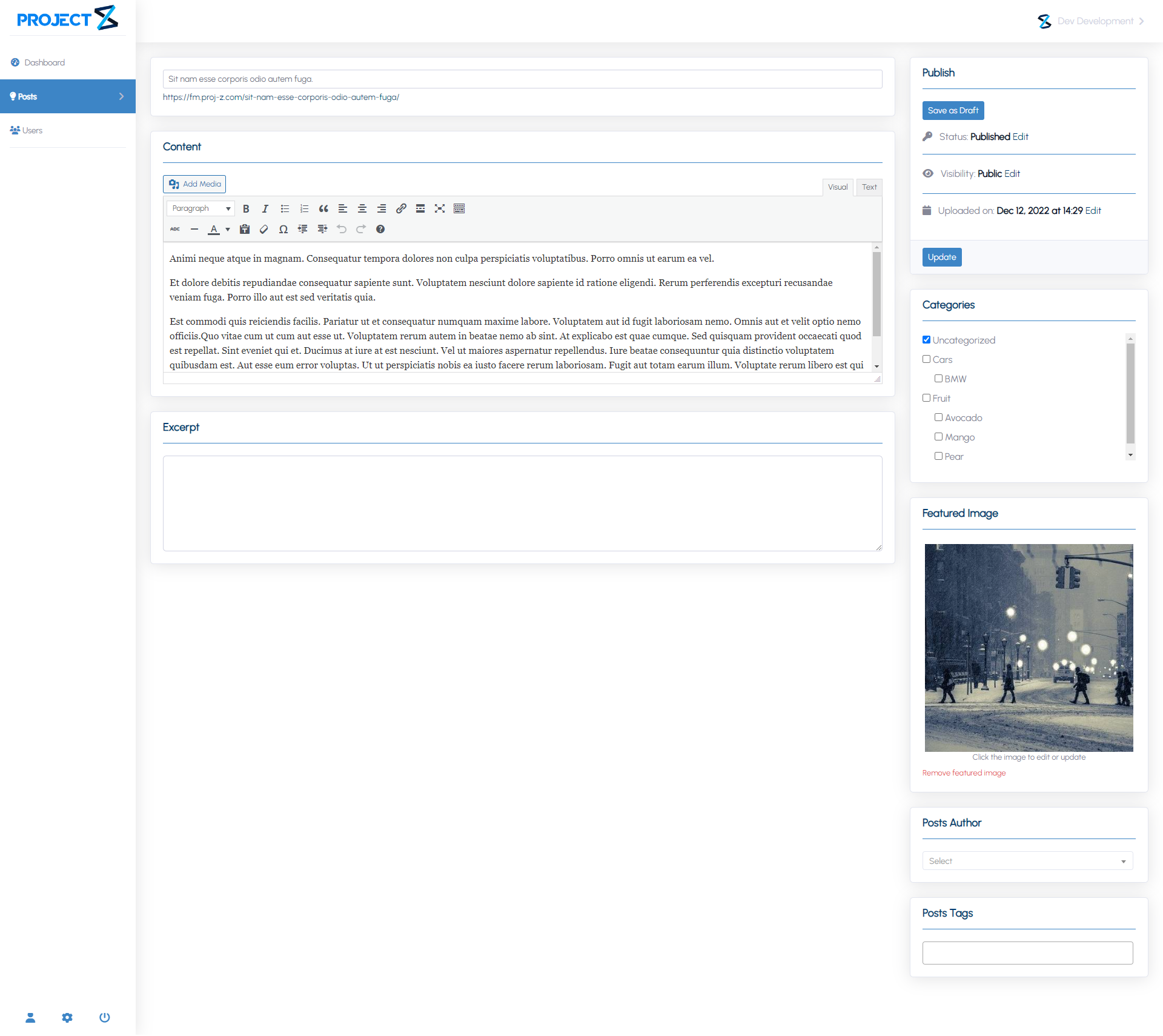
Task: Open special character Omega picker
Action: pos(283,229)
